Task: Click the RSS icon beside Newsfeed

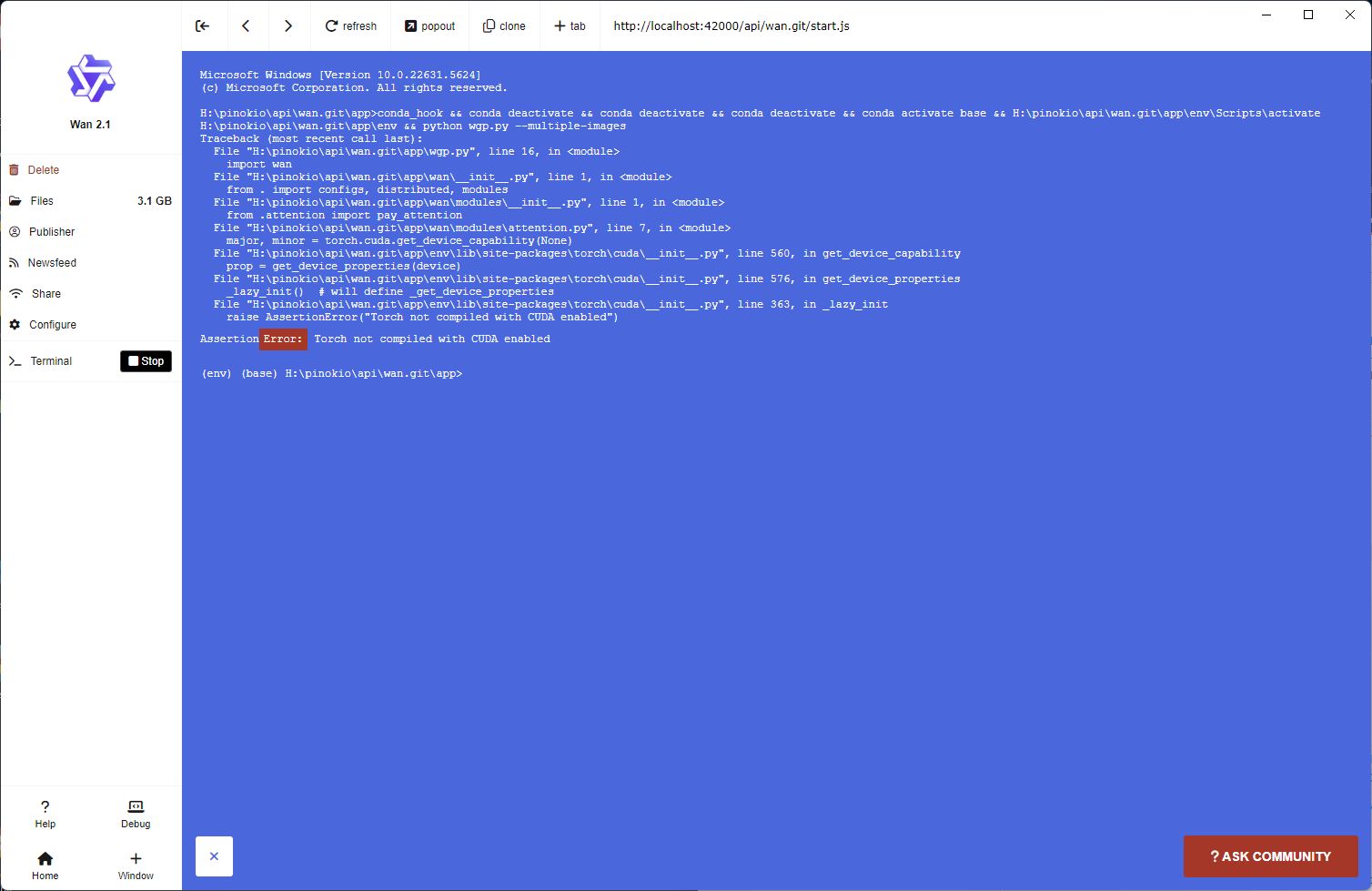Action: pyautogui.click(x=14, y=263)
